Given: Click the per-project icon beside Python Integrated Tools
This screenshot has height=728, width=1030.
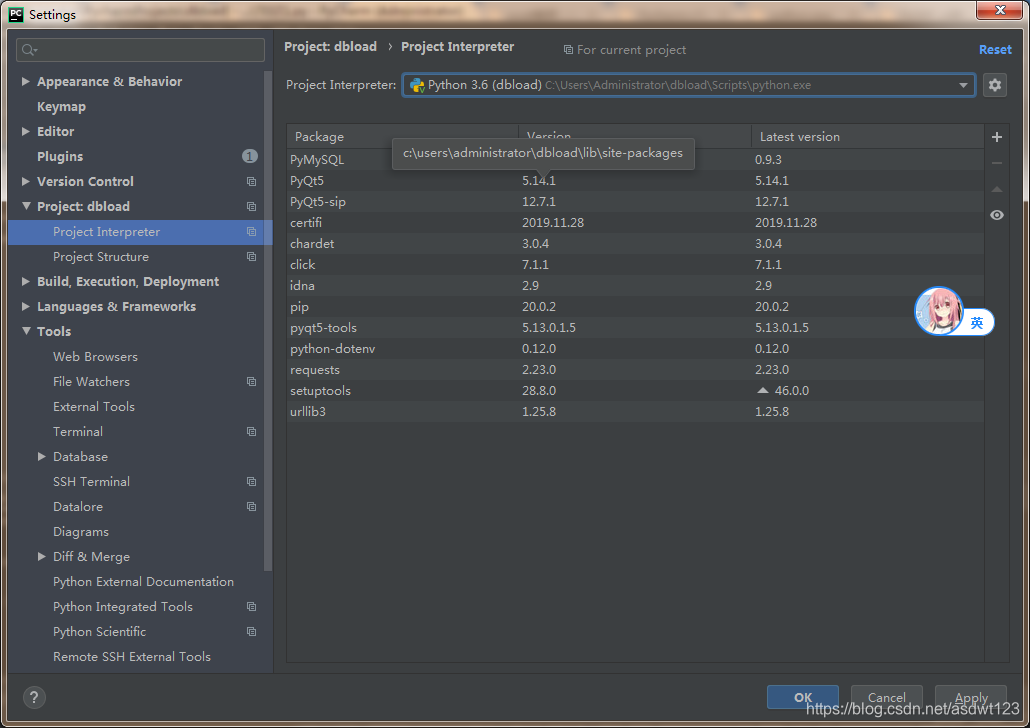Looking at the screenshot, I should pyautogui.click(x=251, y=606).
